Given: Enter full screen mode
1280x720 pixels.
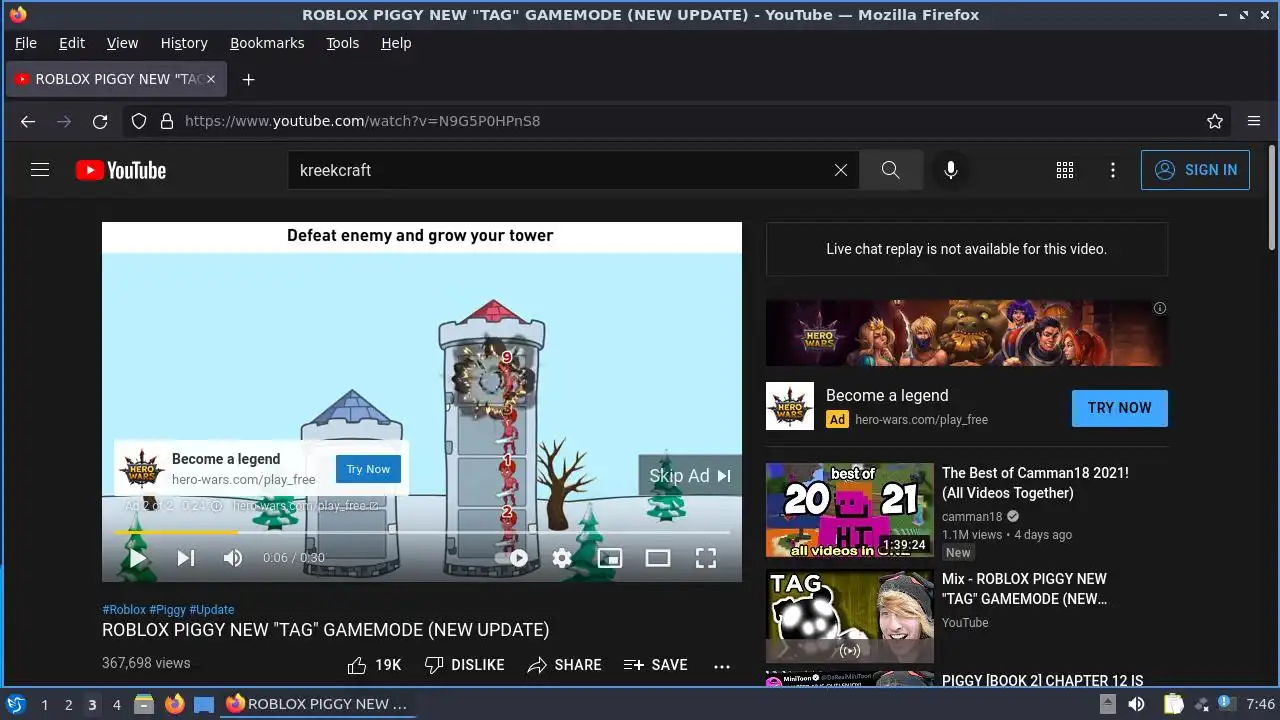Looking at the screenshot, I should 706,558.
